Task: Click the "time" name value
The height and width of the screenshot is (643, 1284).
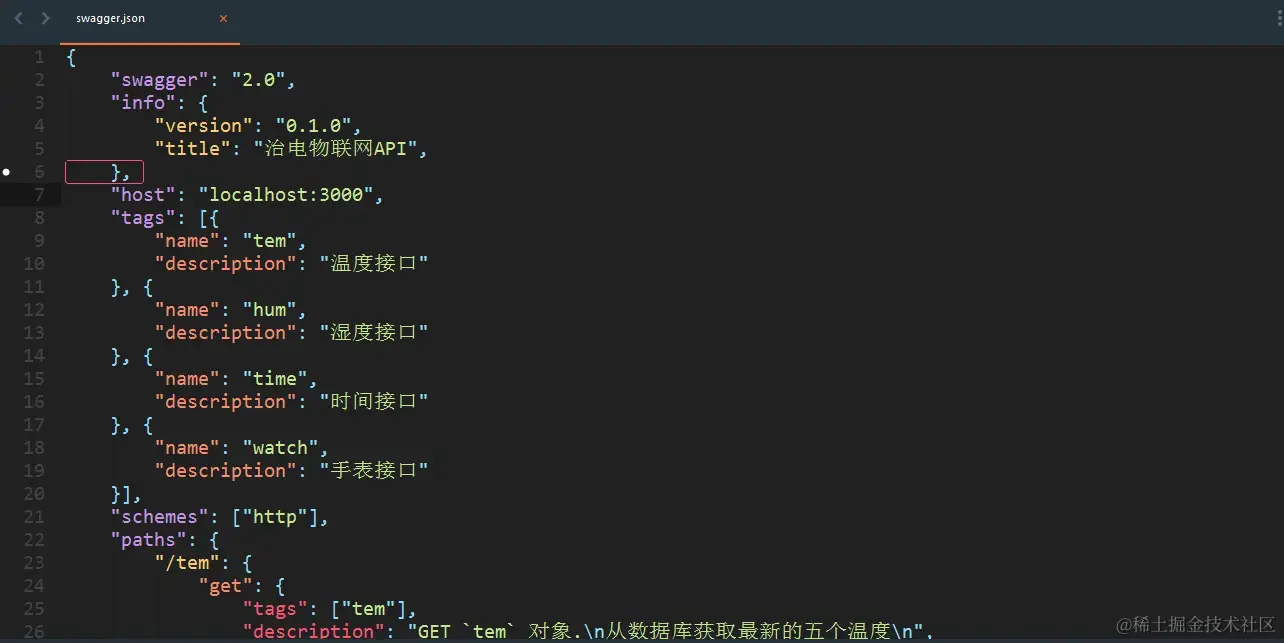Action: [275, 379]
